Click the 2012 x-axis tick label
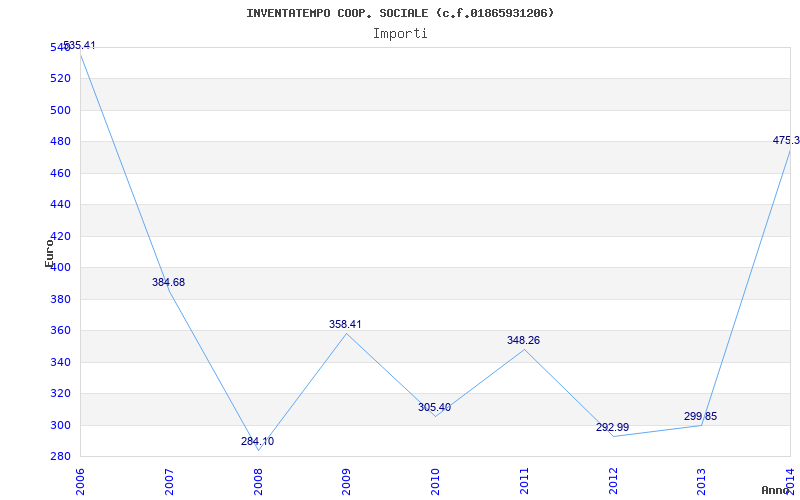This screenshot has height=500, width=800. point(613,480)
